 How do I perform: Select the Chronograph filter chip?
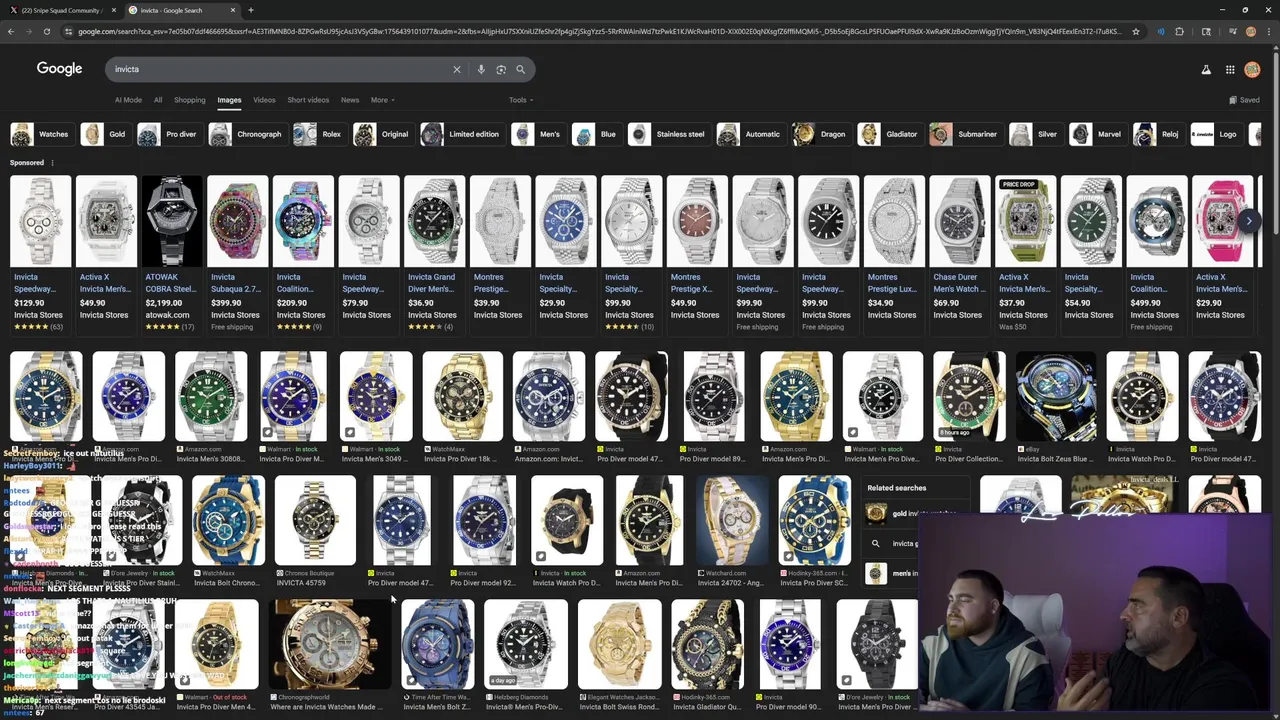tap(247, 134)
